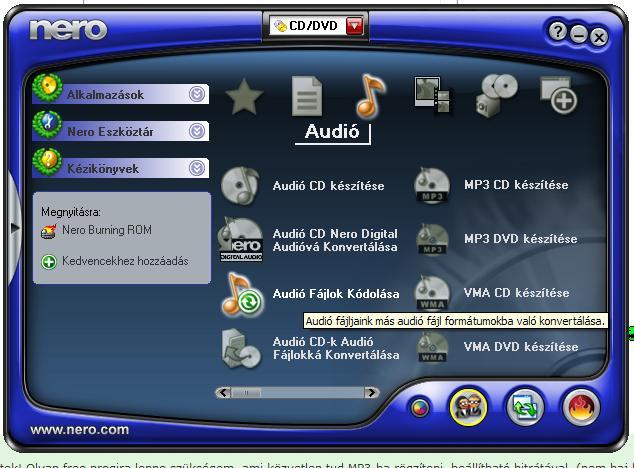Open the configure refresh-arrows round button
This screenshot has height=468, width=634.
click(525, 407)
